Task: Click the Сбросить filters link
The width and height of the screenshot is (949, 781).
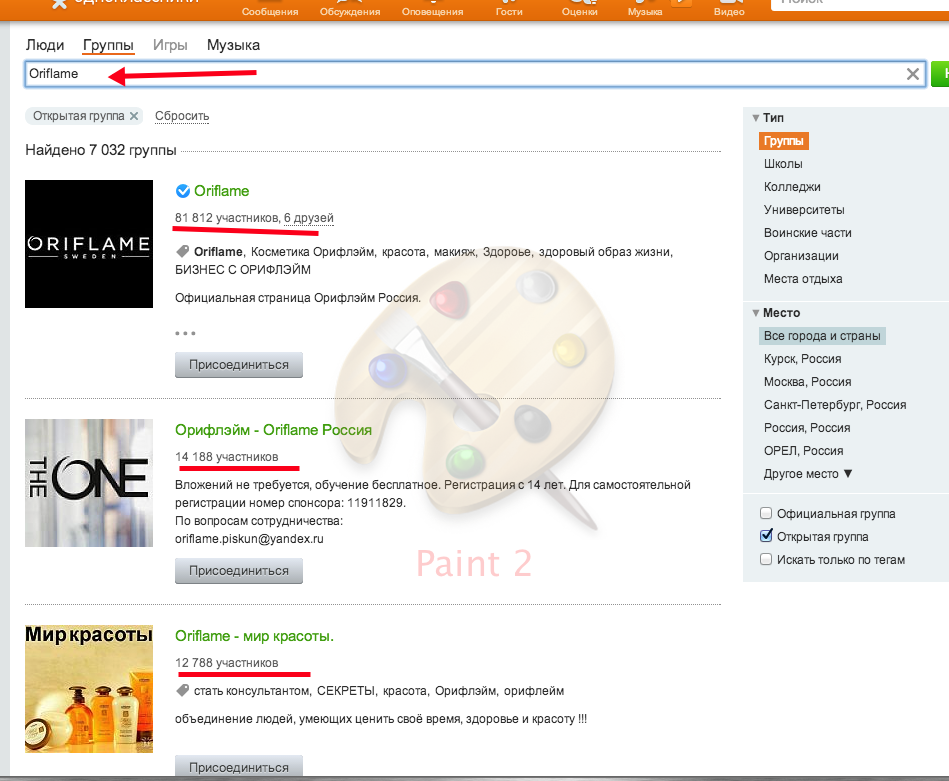Action: coord(182,116)
